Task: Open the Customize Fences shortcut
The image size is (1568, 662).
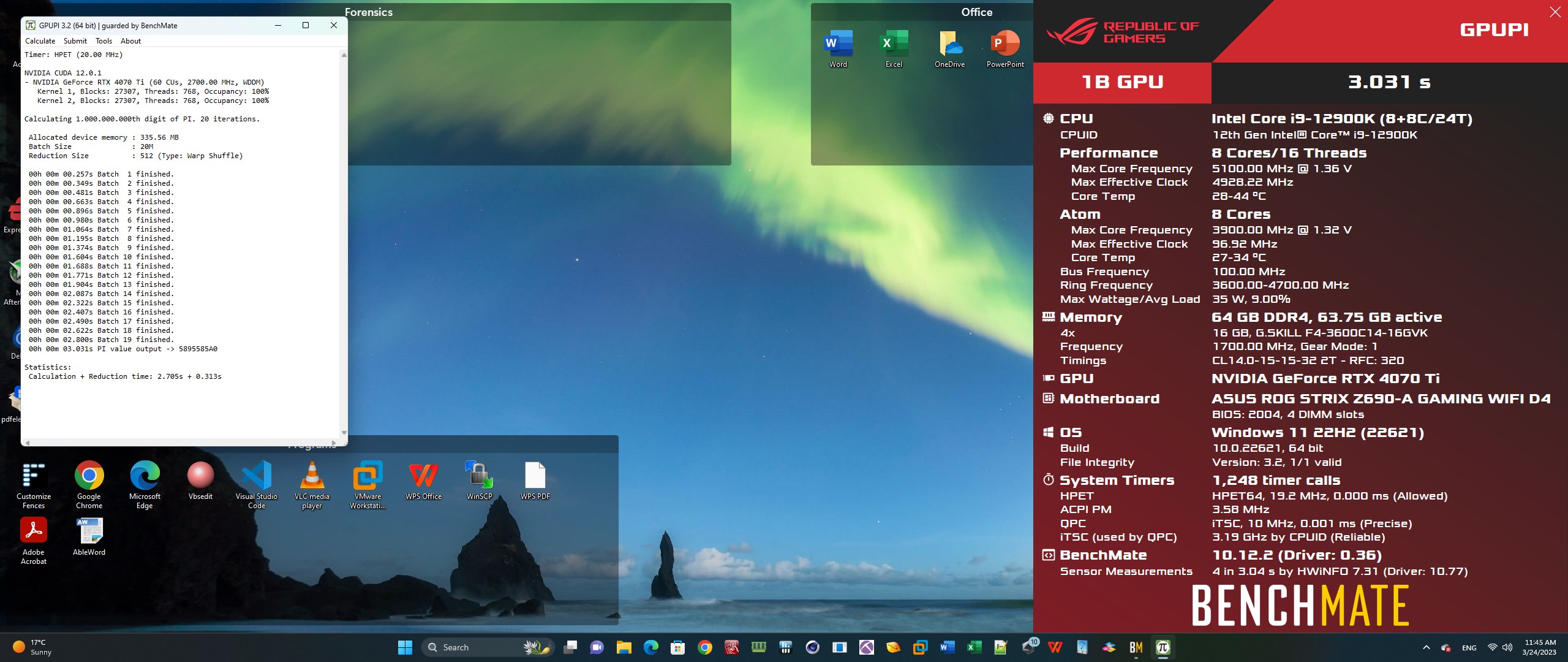Action: click(x=34, y=485)
